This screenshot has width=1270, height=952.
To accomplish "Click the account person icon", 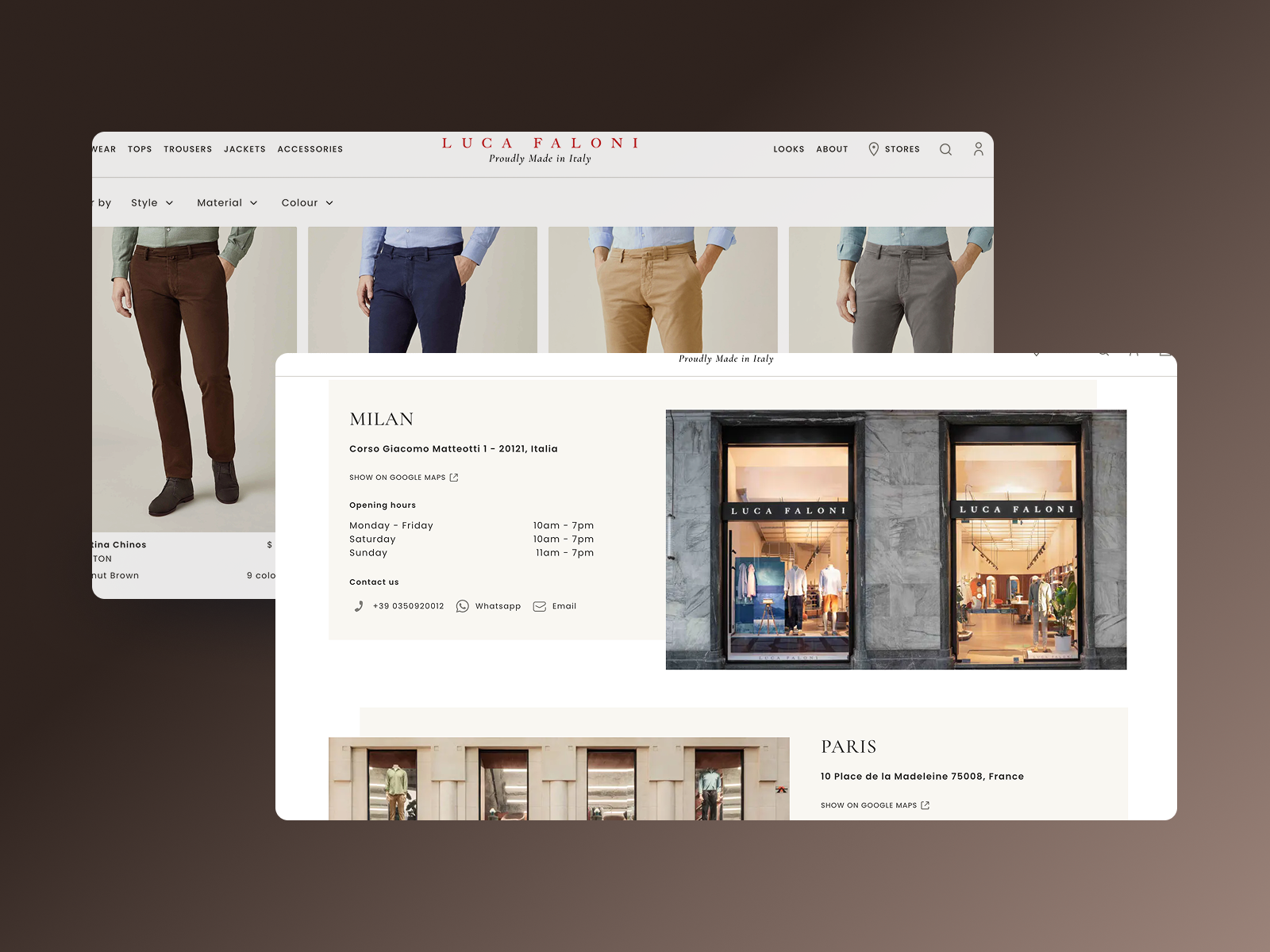I will (x=979, y=149).
